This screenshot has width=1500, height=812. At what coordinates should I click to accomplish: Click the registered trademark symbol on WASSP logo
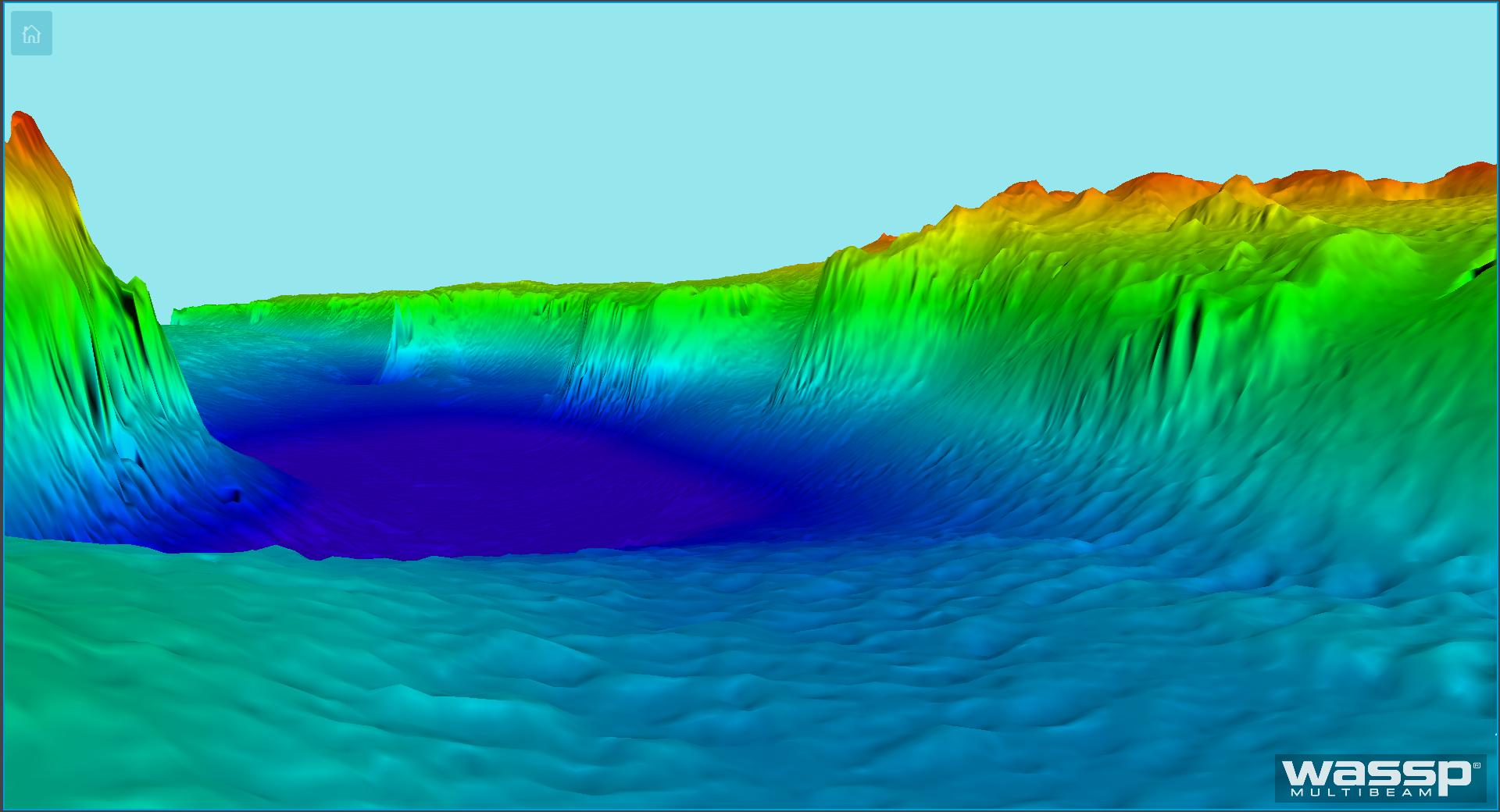coord(1477,766)
